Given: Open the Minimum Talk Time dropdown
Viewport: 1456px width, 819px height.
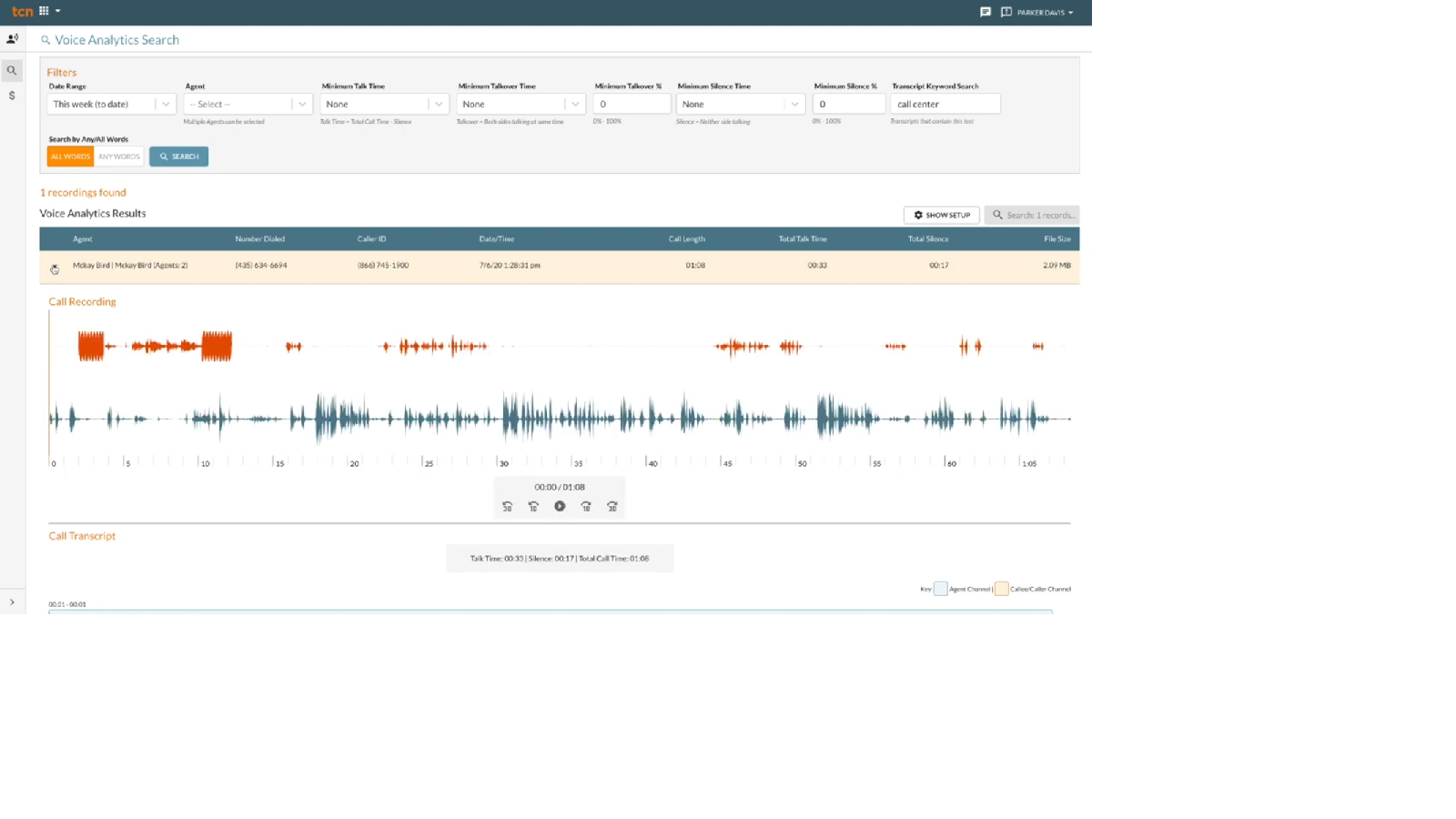Looking at the screenshot, I should (382, 104).
